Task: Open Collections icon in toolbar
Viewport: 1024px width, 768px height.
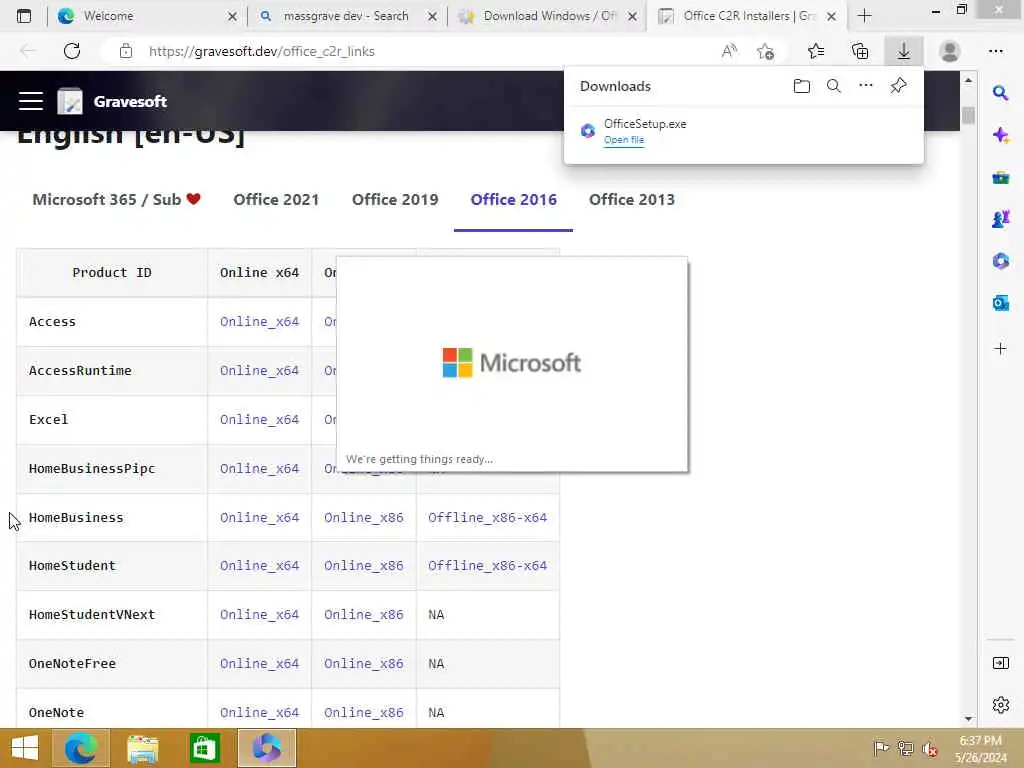Action: 860,51
